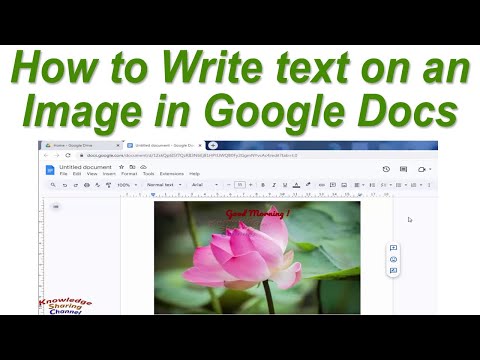Open a new browser tab
The width and height of the screenshot is (480, 360).
point(213,145)
